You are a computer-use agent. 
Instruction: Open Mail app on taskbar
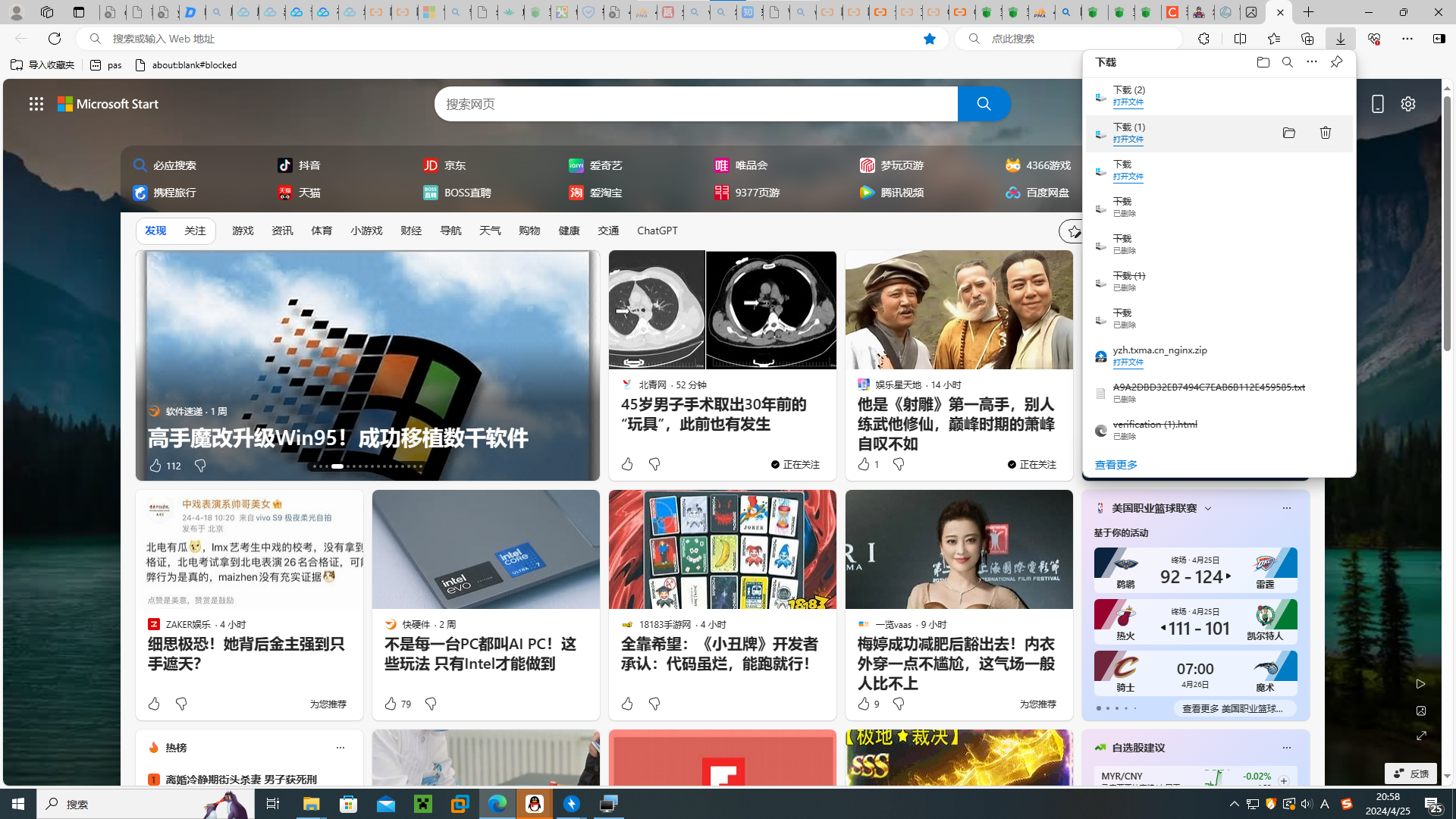385,804
